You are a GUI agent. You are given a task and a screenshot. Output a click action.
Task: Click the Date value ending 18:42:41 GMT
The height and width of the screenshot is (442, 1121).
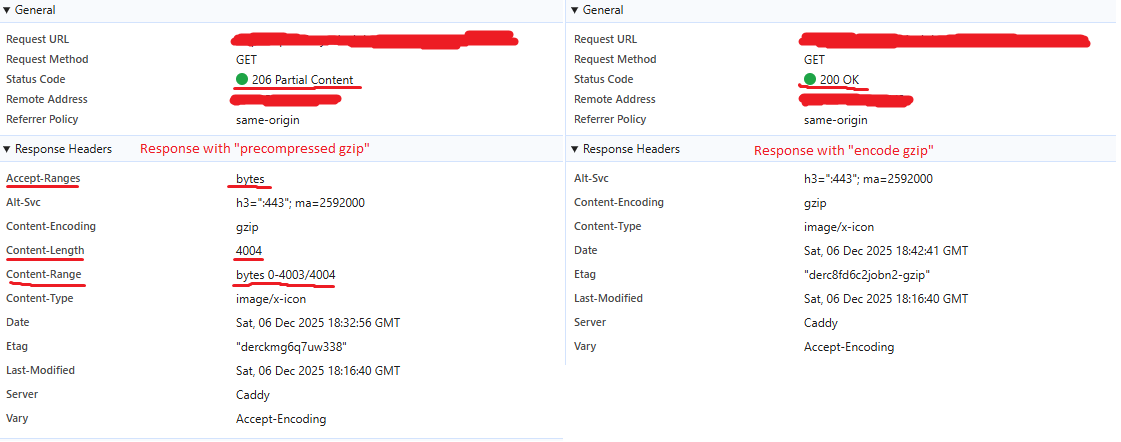(885, 250)
